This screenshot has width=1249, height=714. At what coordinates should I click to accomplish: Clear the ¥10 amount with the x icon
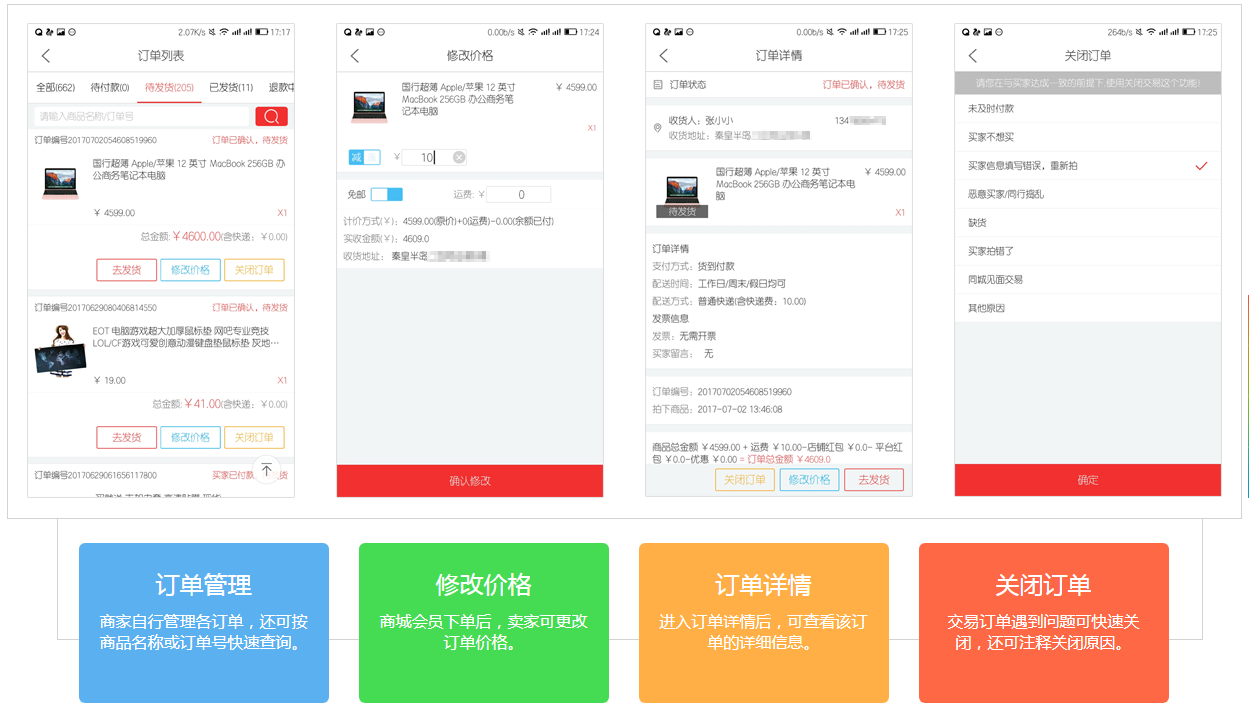459,157
